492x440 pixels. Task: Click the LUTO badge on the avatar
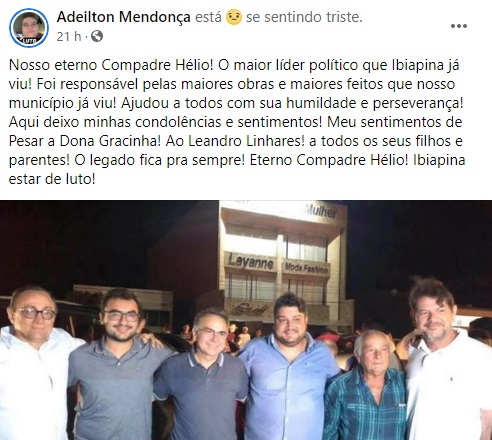pyautogui.click(x=29, y=41)
